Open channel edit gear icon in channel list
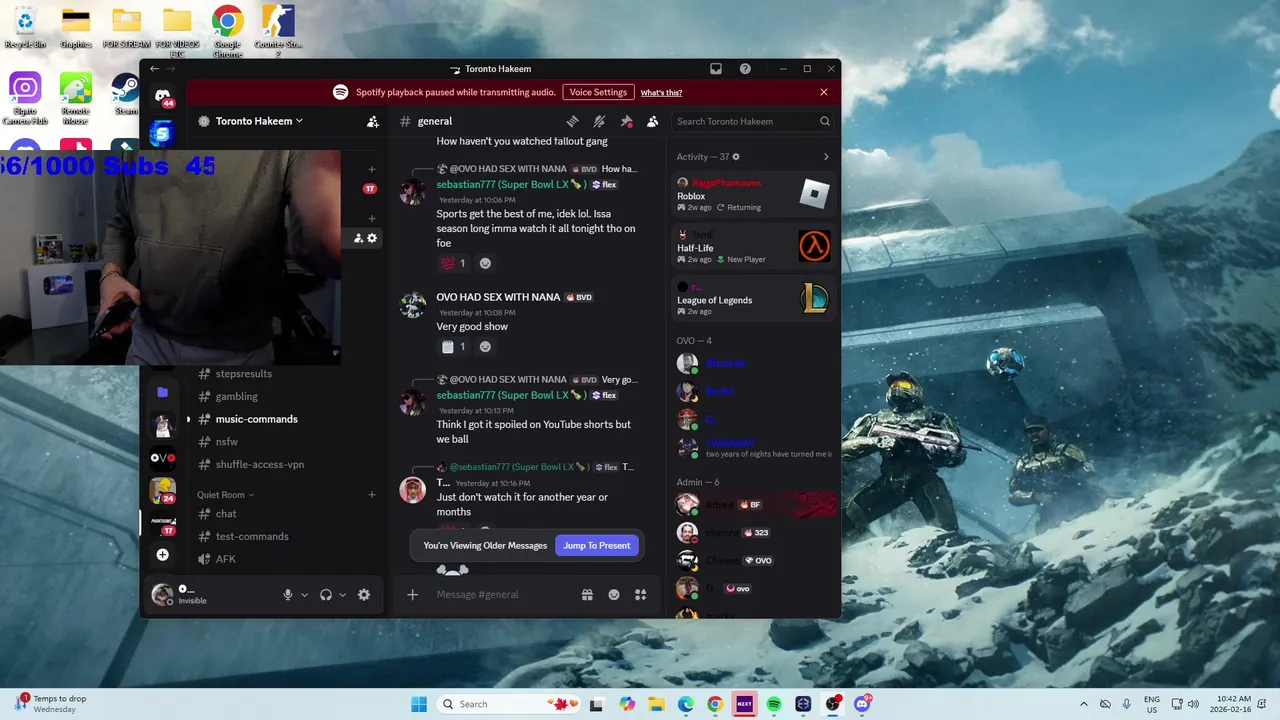The image size is (1280, 720). (x=373, y=238)
